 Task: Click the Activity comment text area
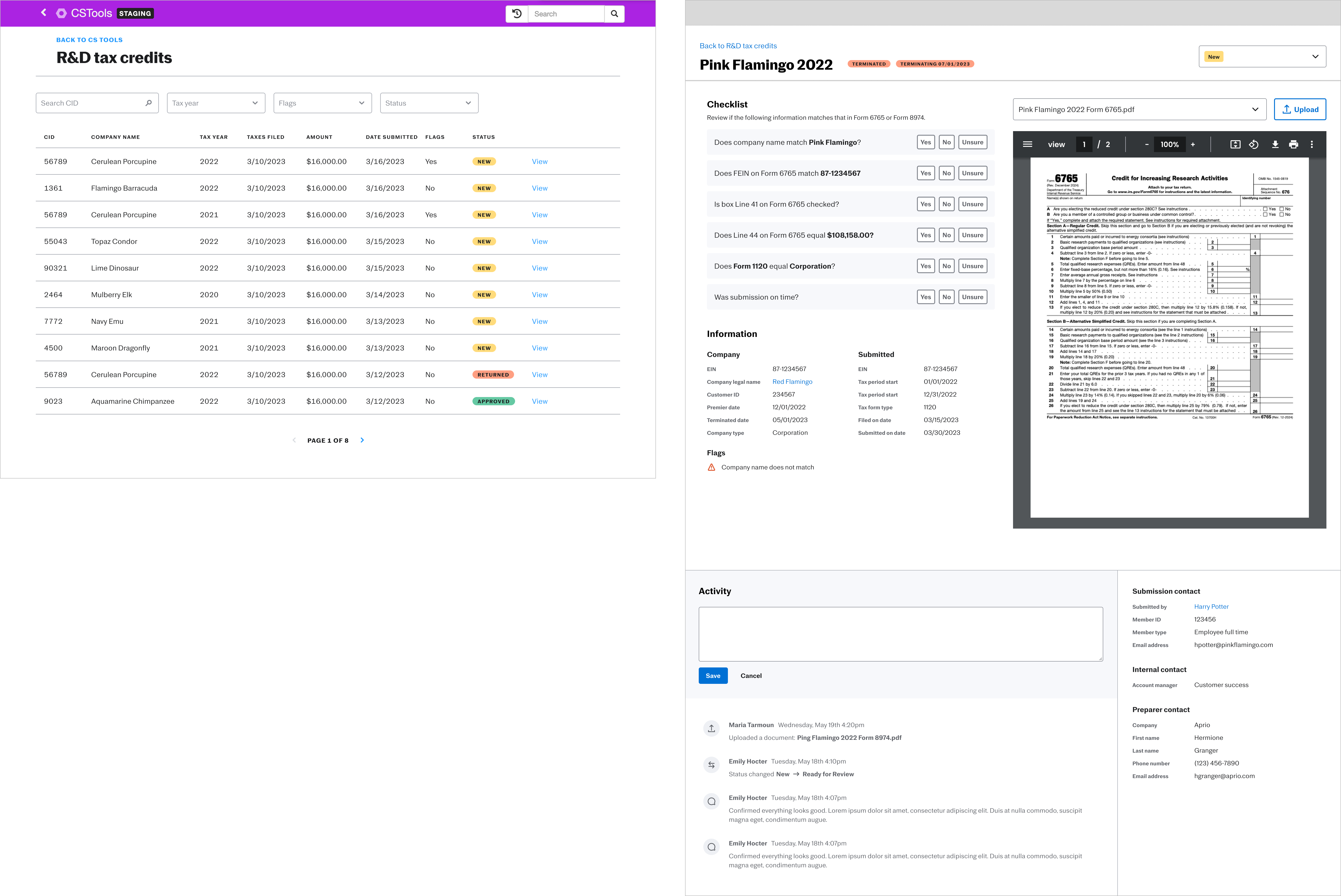click(x=900, y=634)
